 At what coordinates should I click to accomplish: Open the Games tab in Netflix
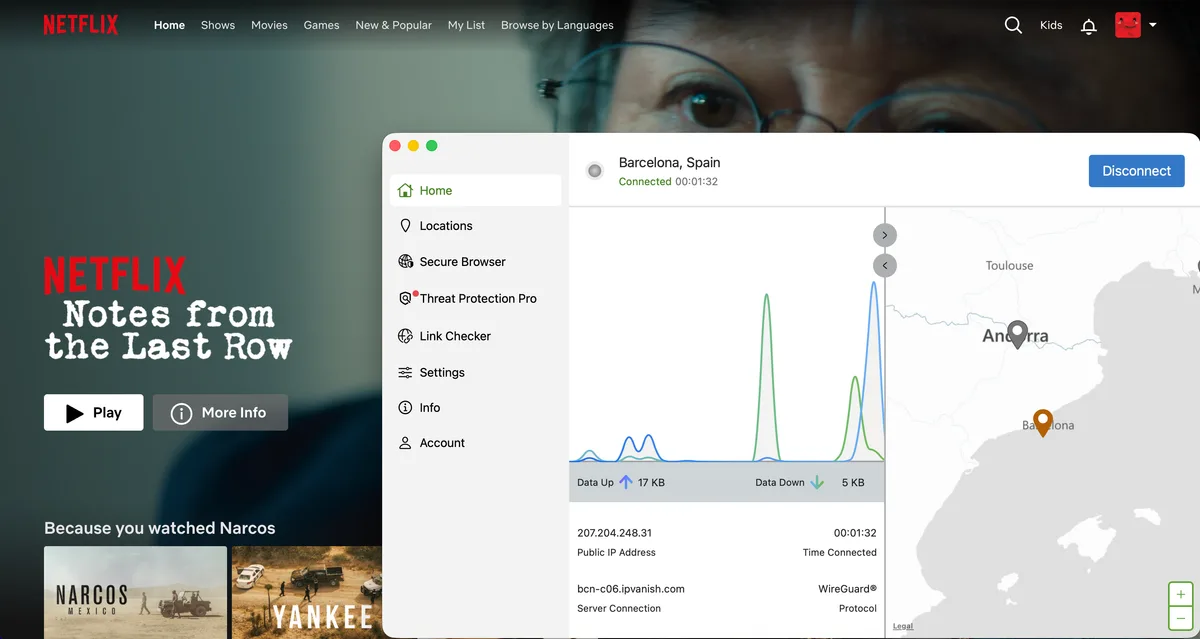pyautogui.click(x=321, y=25)
